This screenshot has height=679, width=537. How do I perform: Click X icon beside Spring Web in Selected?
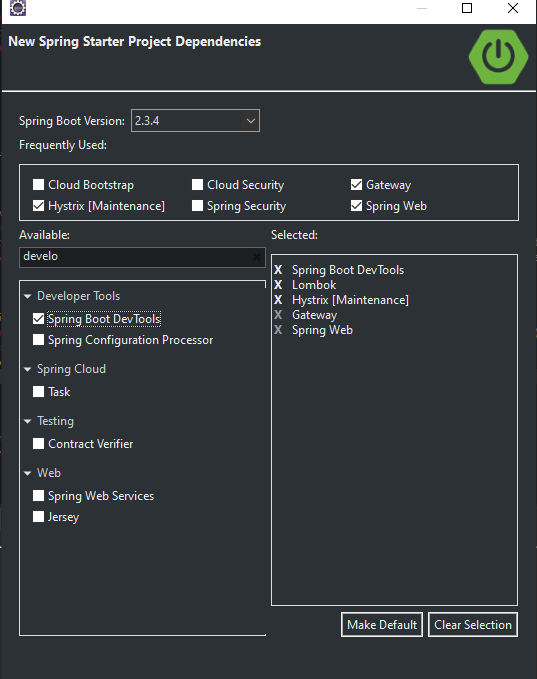tap(278, 330)
